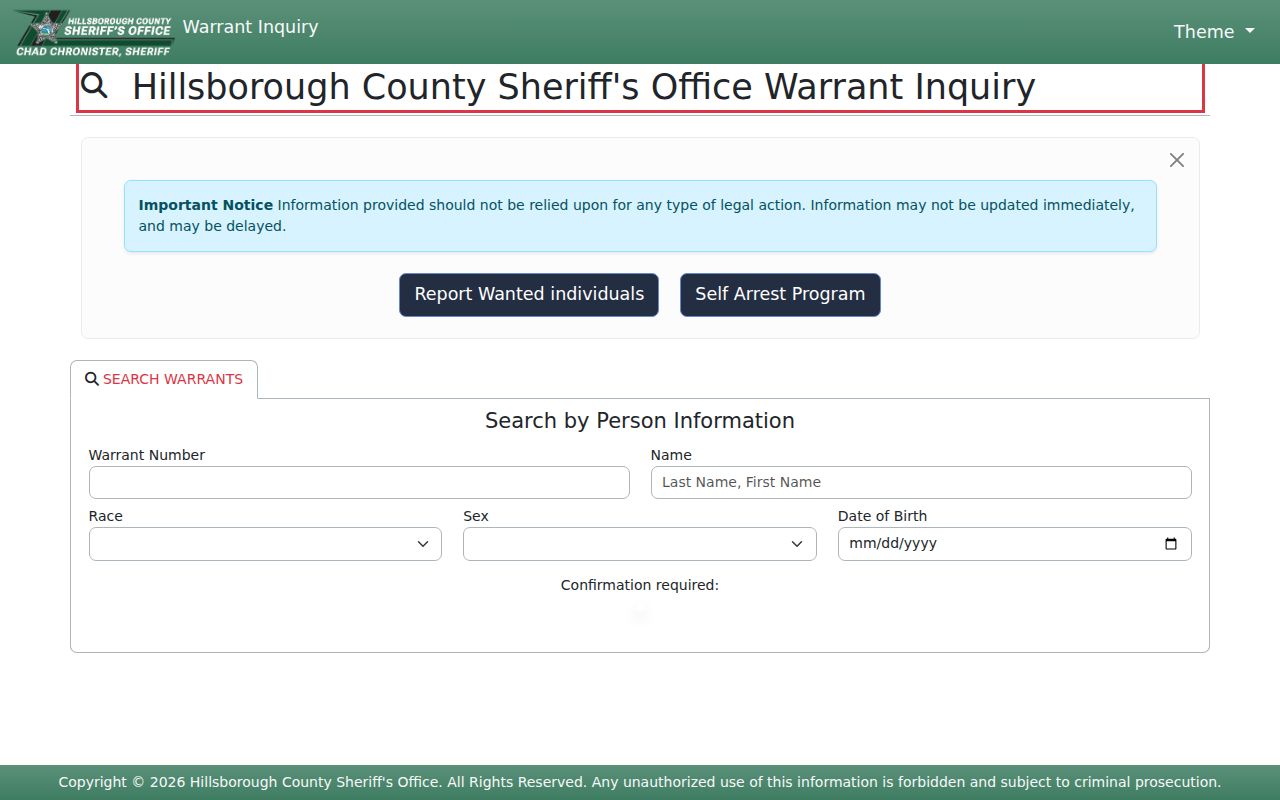The width and height of the screenshot is (1280, 800).
Task: Switch to the SEARCH WARRANTS tab
Action: [x=164, y=379]
